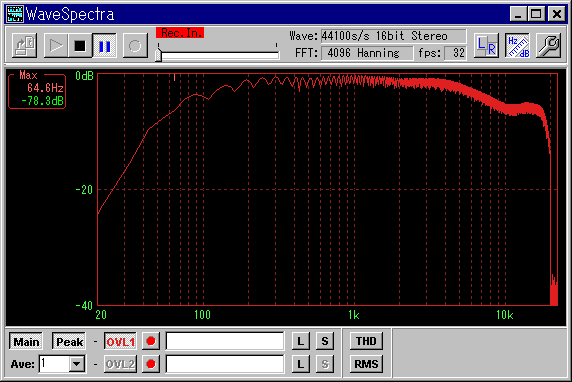Click the OVL2 text input field
572x382 pixels.
(x=225, y=364)
